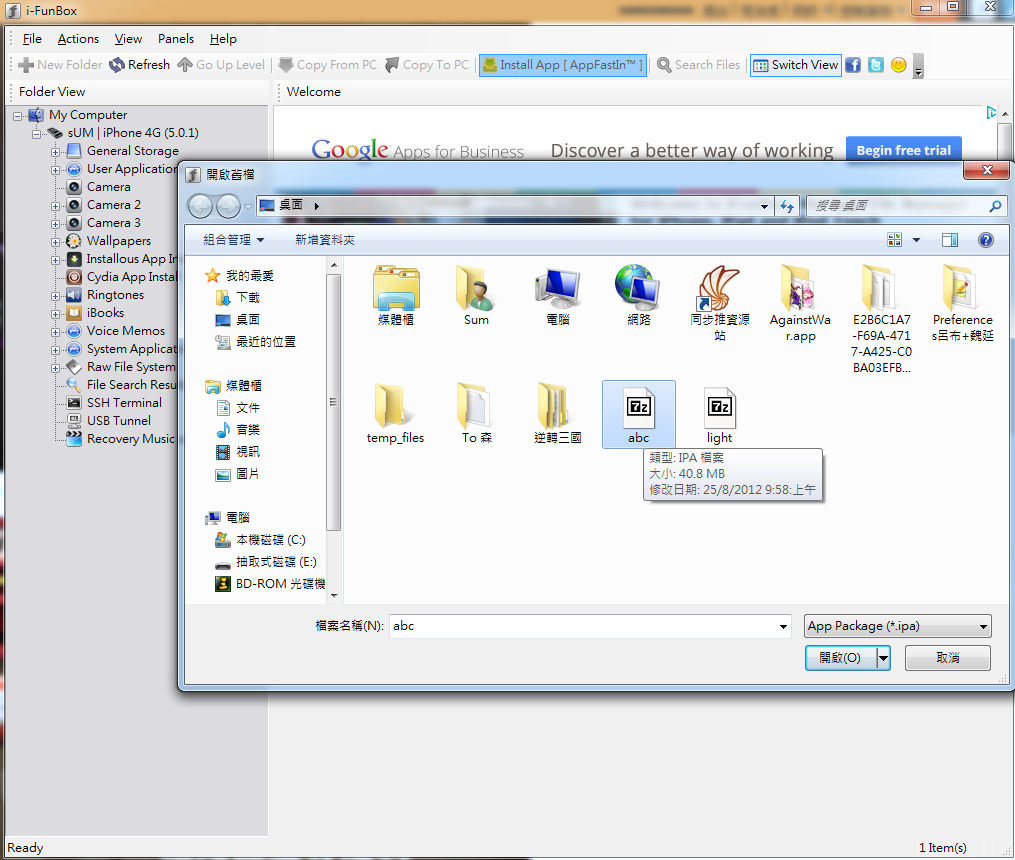Click Go Up Level toolbar item
Image resolution: width=1015 pixels, height=860 pixels.
[221, 65]
